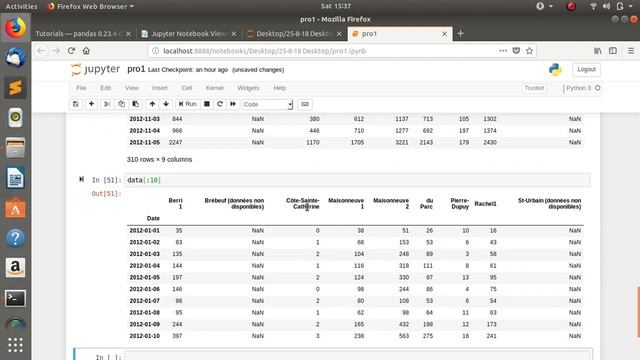Viewport: 640px width, 360px height.
Task: Open Terminal from the dock
Action: (x=16, y=298)
